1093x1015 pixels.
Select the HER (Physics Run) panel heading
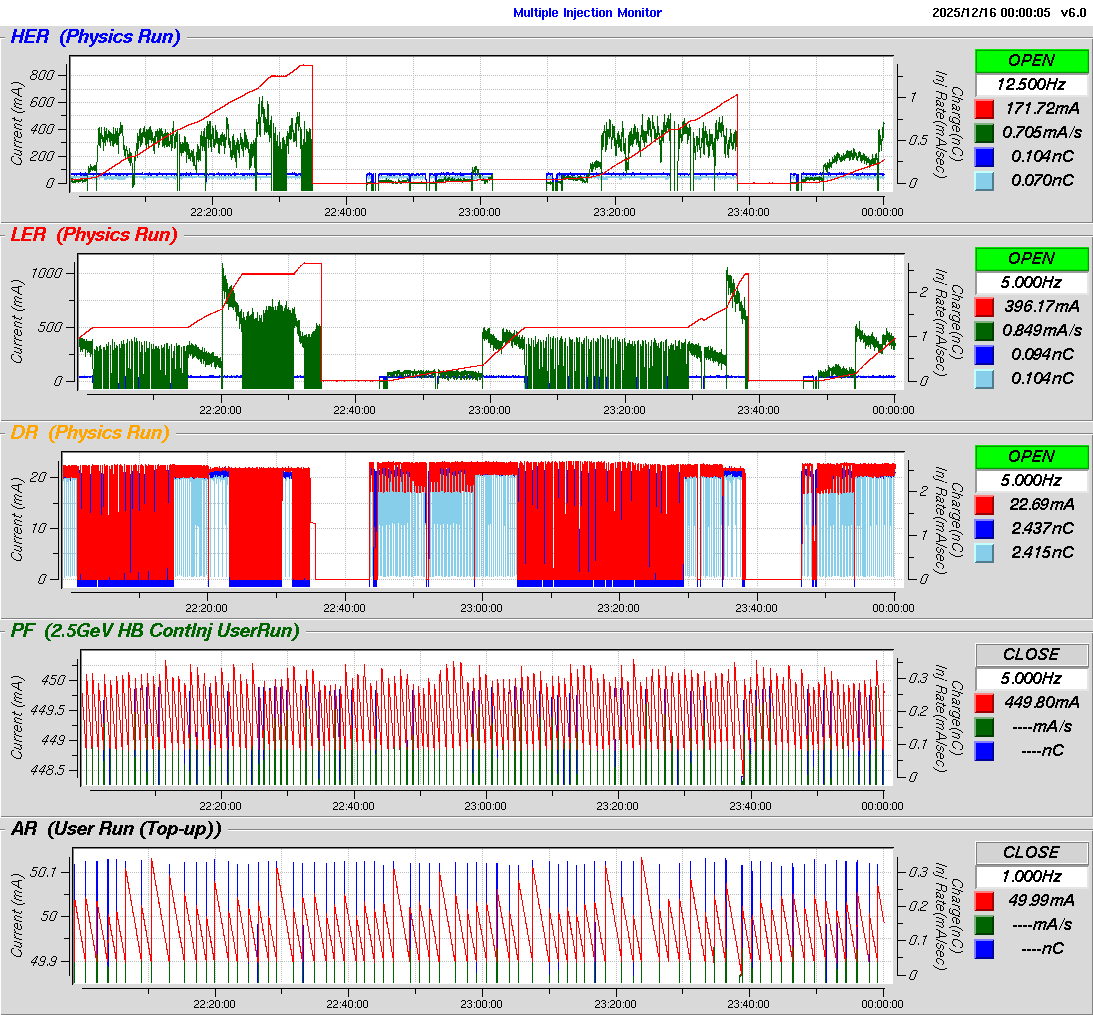[x=96, y=38]
